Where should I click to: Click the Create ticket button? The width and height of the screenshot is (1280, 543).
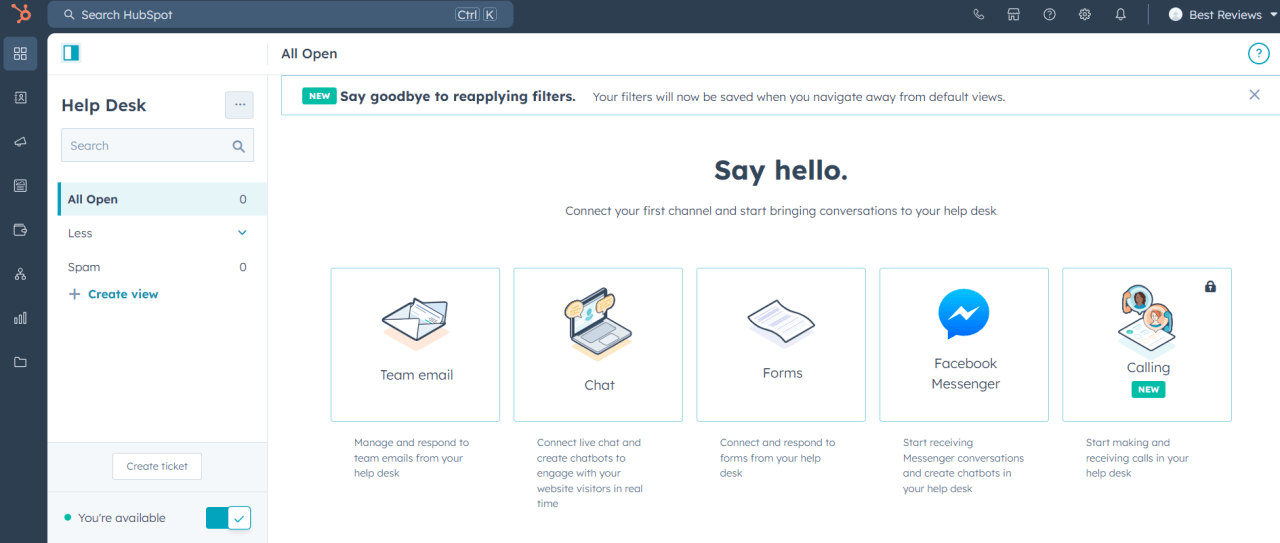157,466
